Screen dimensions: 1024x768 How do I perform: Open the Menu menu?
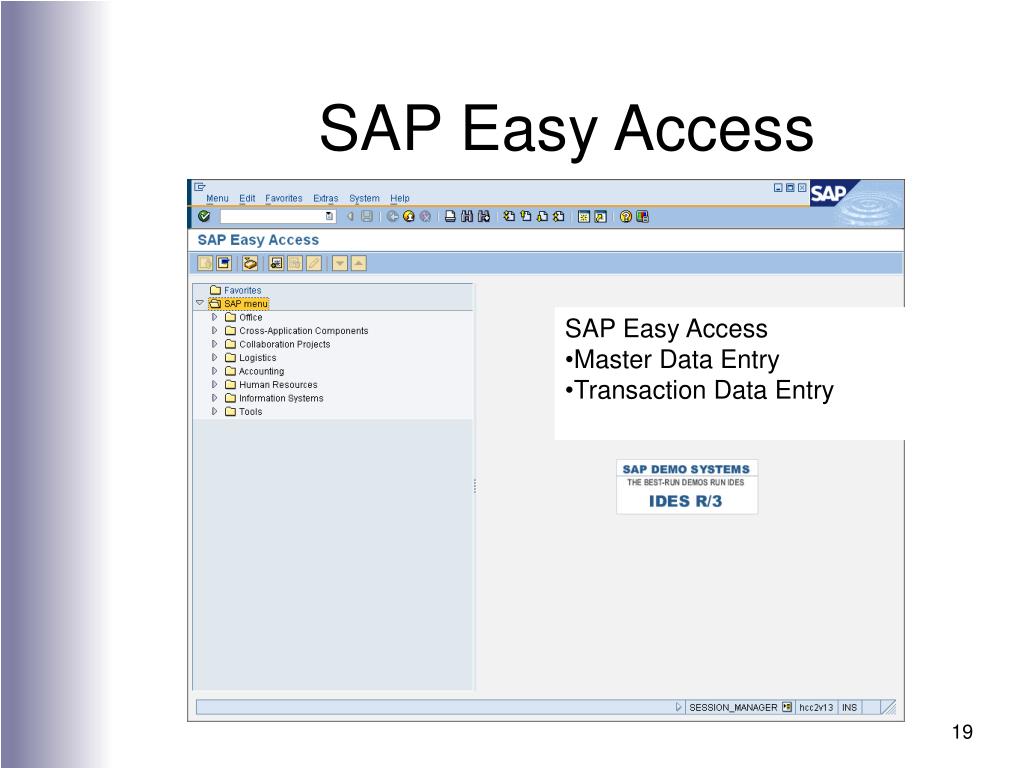pyautogui.click(x=217, y=199)
